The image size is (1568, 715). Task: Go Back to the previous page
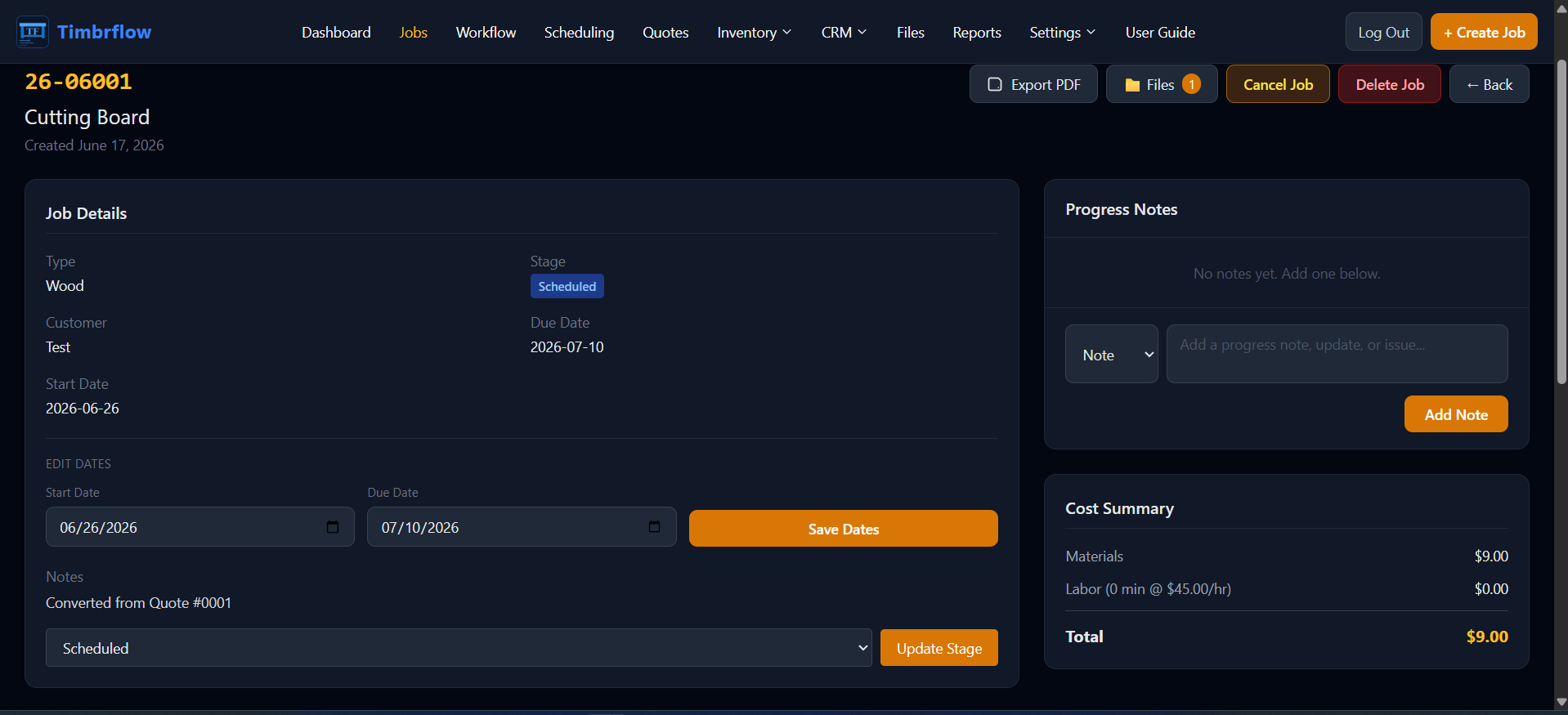(1489, 84)
